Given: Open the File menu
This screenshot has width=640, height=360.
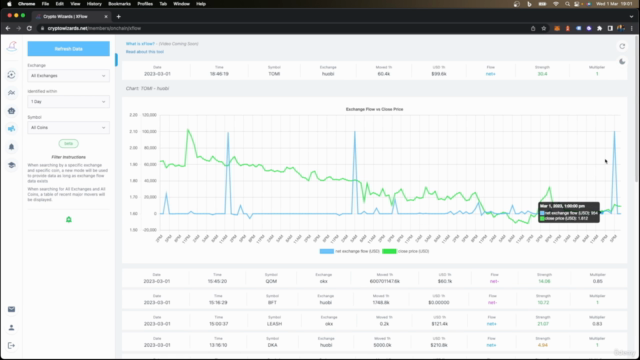Looking at the screenshot, I should 45,4.
